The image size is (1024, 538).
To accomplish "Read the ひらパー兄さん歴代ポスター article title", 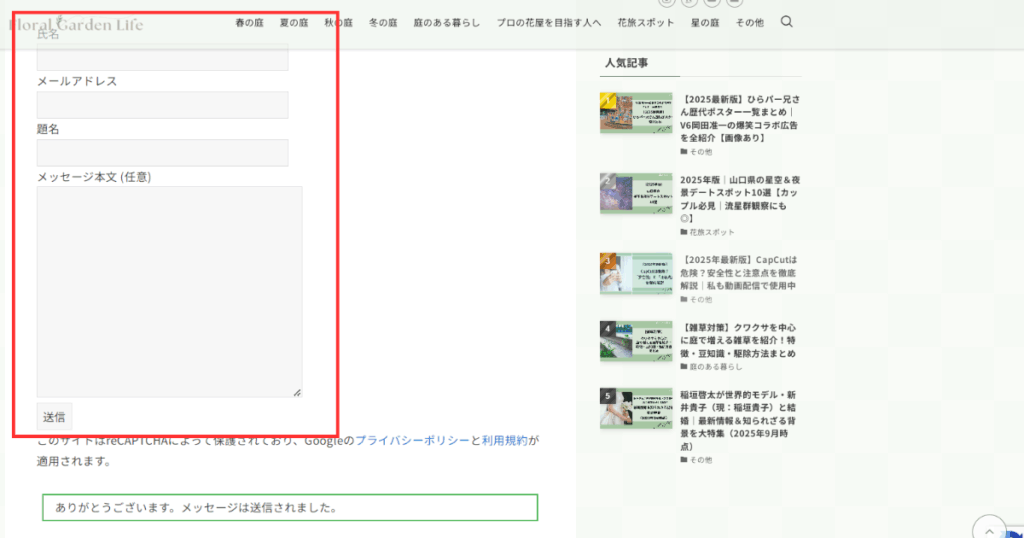I will click(x=740, y=118).
